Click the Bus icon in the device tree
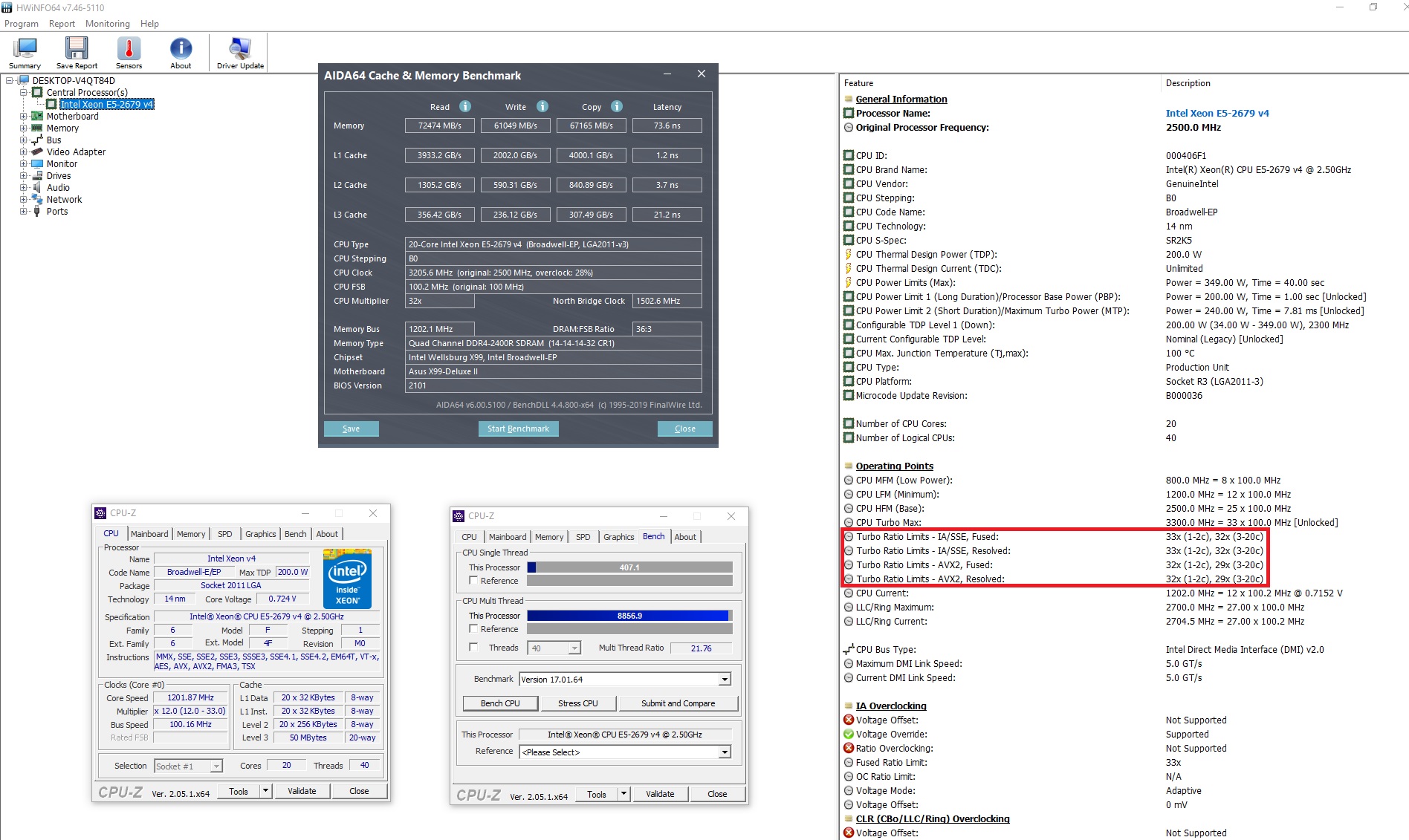The height and width of the screenshot is (840, 1409). pos(37,140)
